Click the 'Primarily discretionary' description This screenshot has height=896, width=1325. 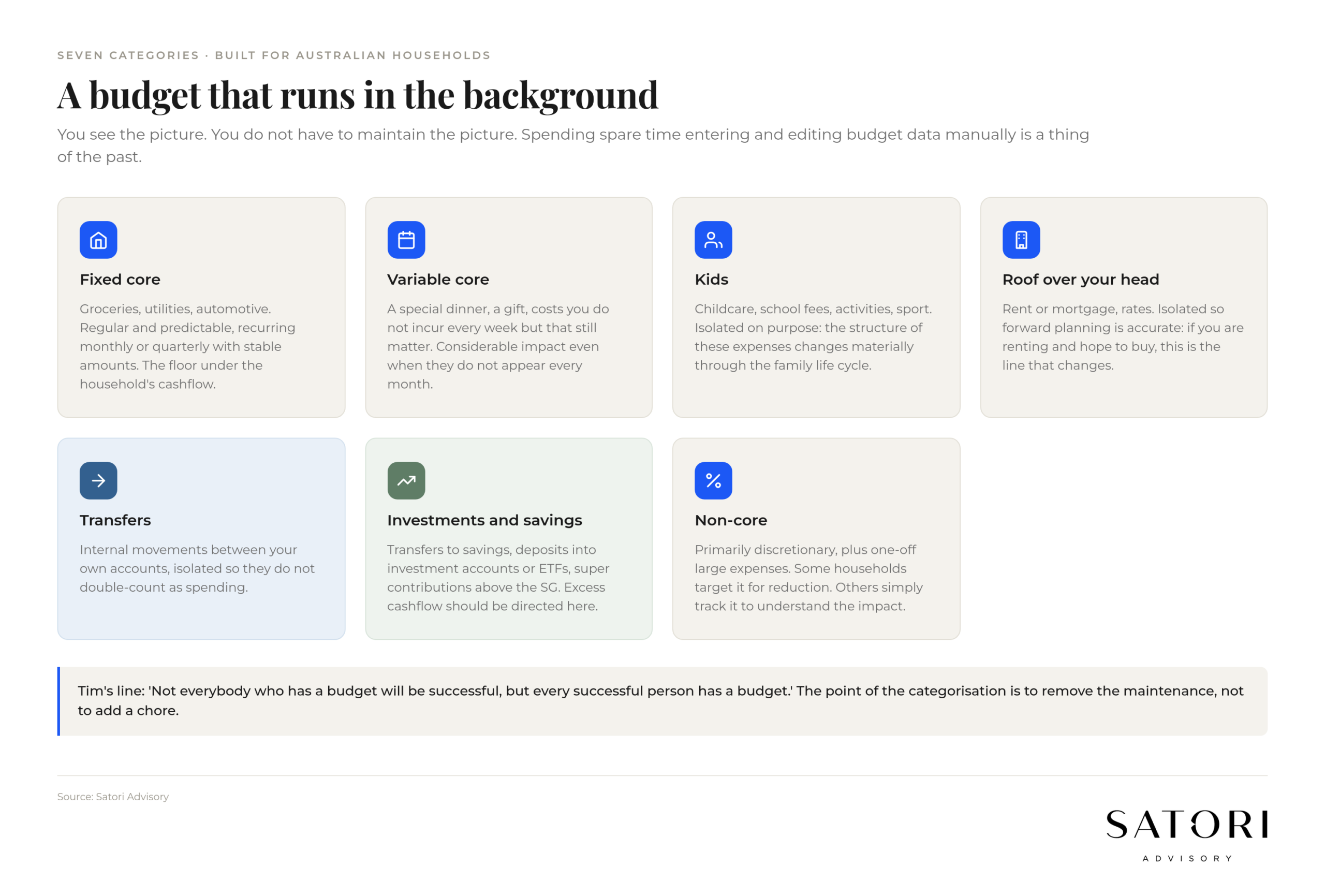(x=808, y=578)
